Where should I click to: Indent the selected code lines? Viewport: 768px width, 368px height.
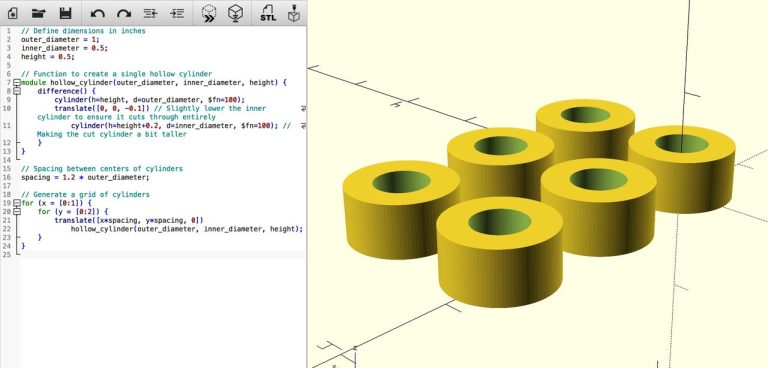pos(177,14)
